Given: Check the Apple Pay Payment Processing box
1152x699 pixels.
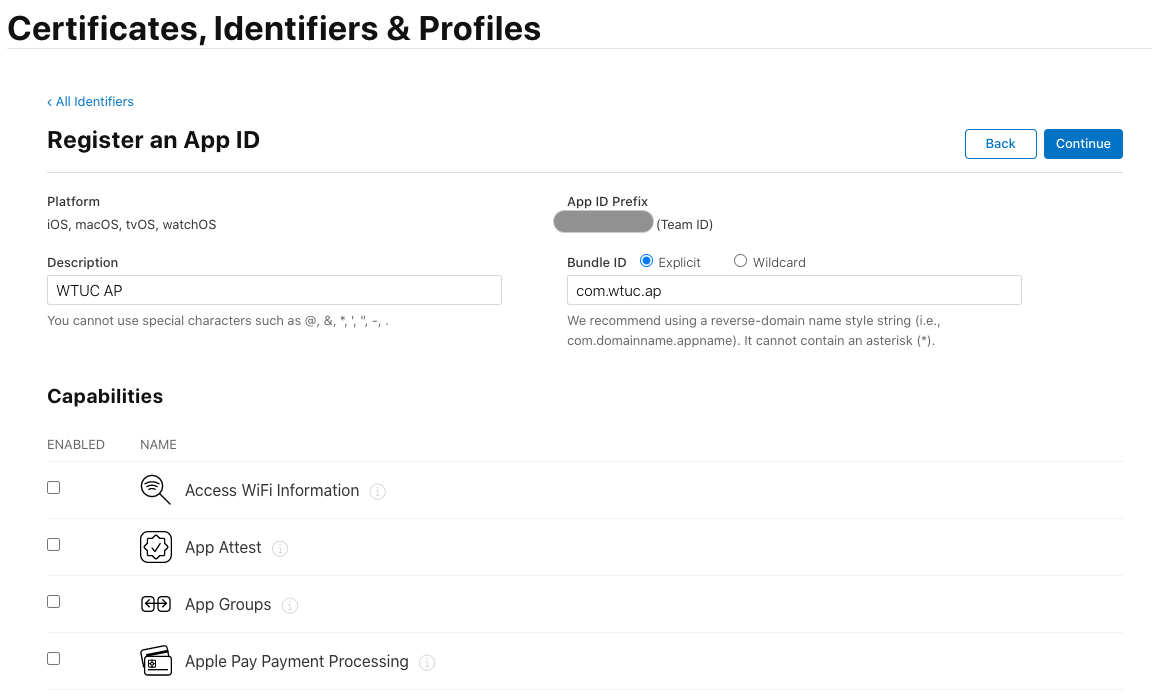Looking at the screenshot, I should click(x=54, y=659).
